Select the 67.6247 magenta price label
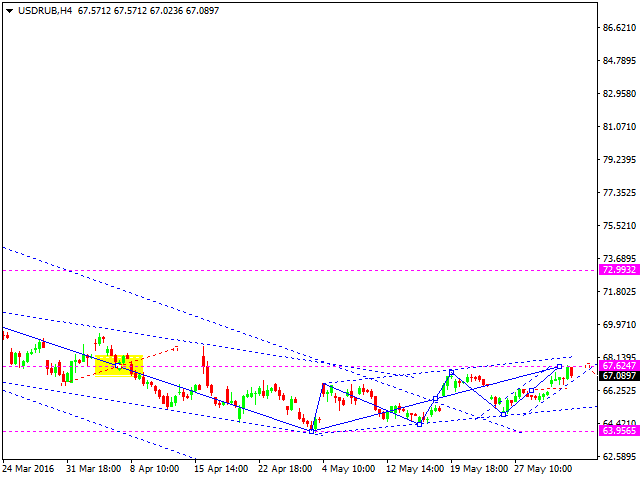 tap(619, 365)
